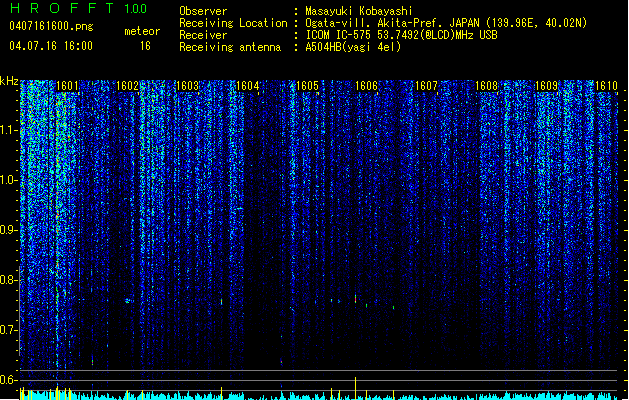
Task: Click the 0.8 kHz axis label
Action: (9, 280)
